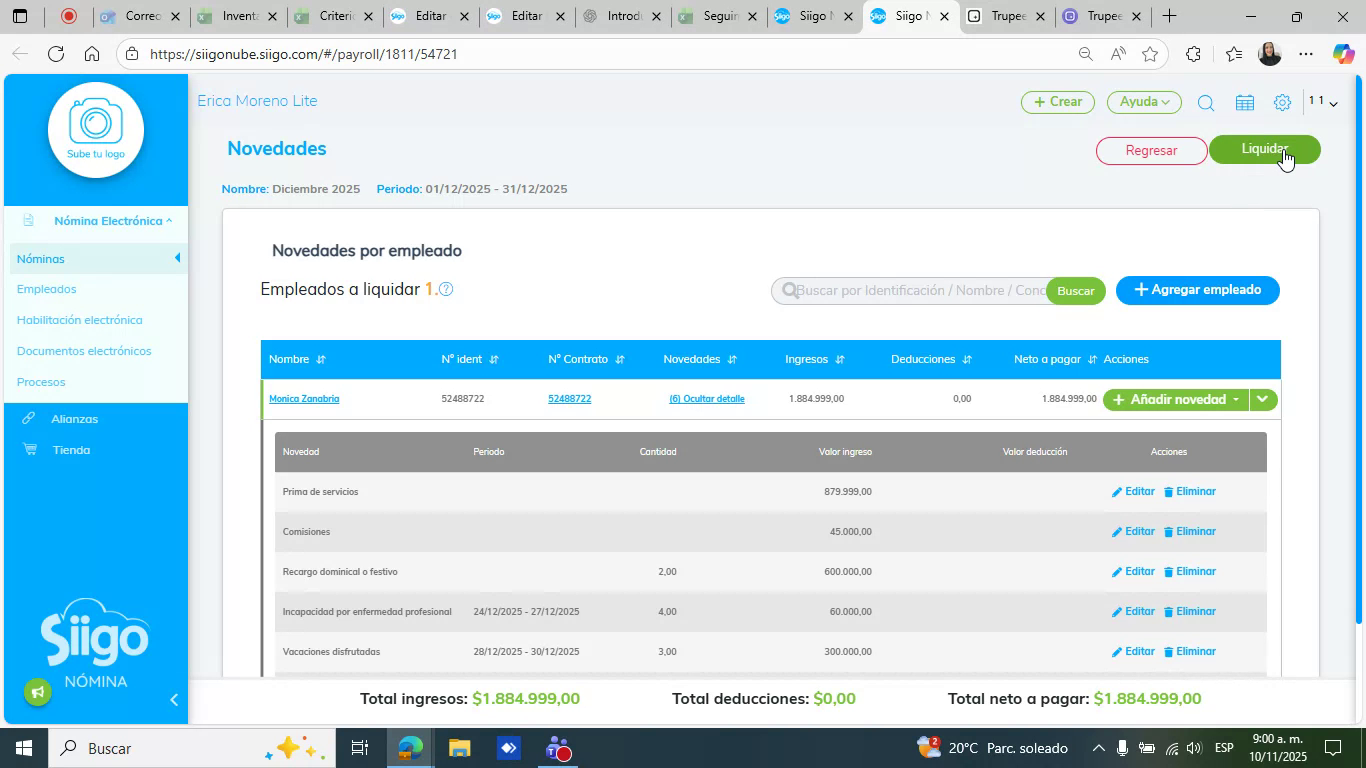Click the page vertical scrollbar
Viewport: 1366px width, 768px height.
[1358, 350]
